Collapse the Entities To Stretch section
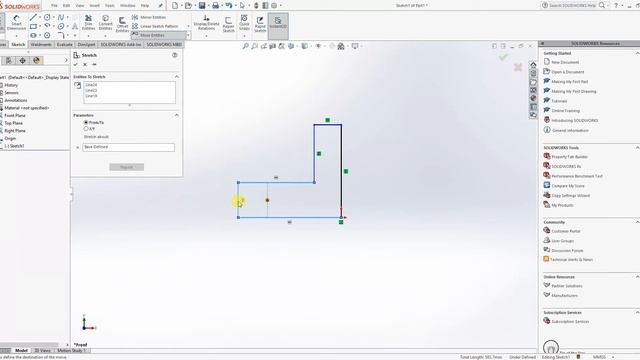The width and height of the screenshot is (640, 360). [x=177, y=77]
